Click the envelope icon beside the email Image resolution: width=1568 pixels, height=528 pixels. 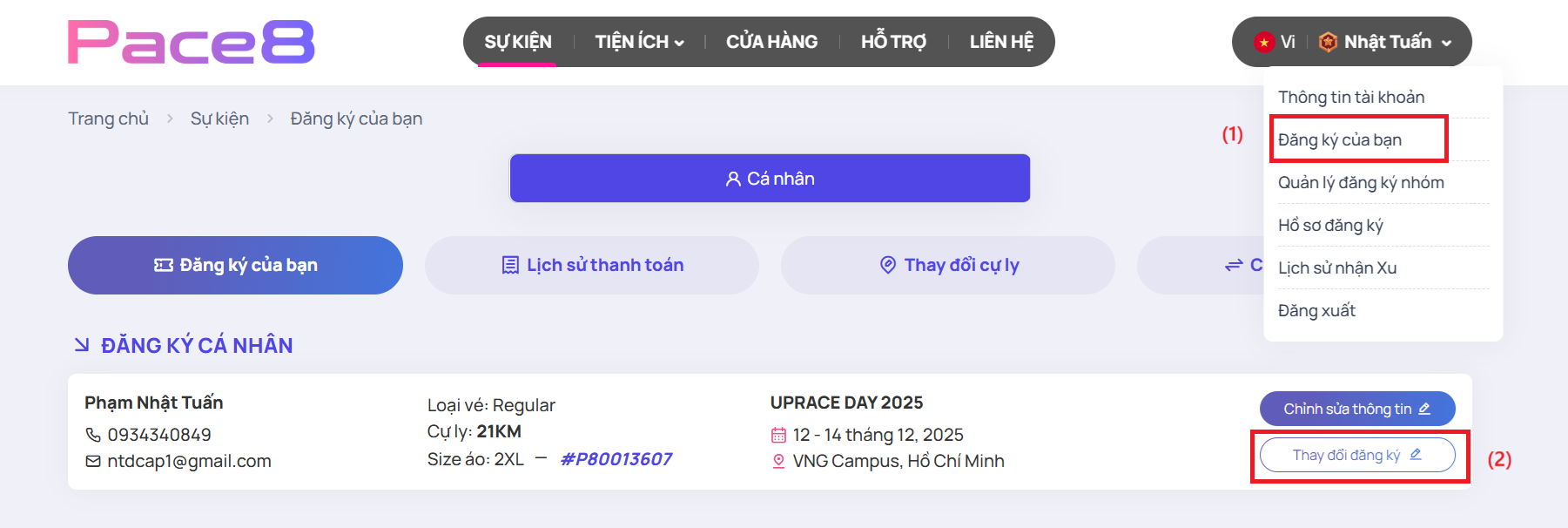[x=93, y=461]
